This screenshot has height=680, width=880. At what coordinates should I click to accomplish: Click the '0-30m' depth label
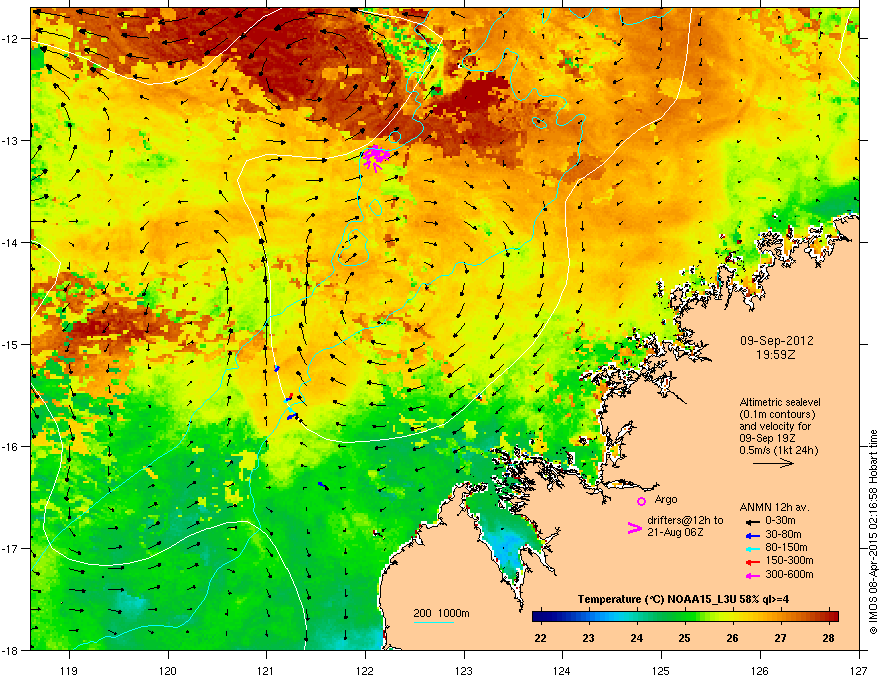[x=780, y=521]
